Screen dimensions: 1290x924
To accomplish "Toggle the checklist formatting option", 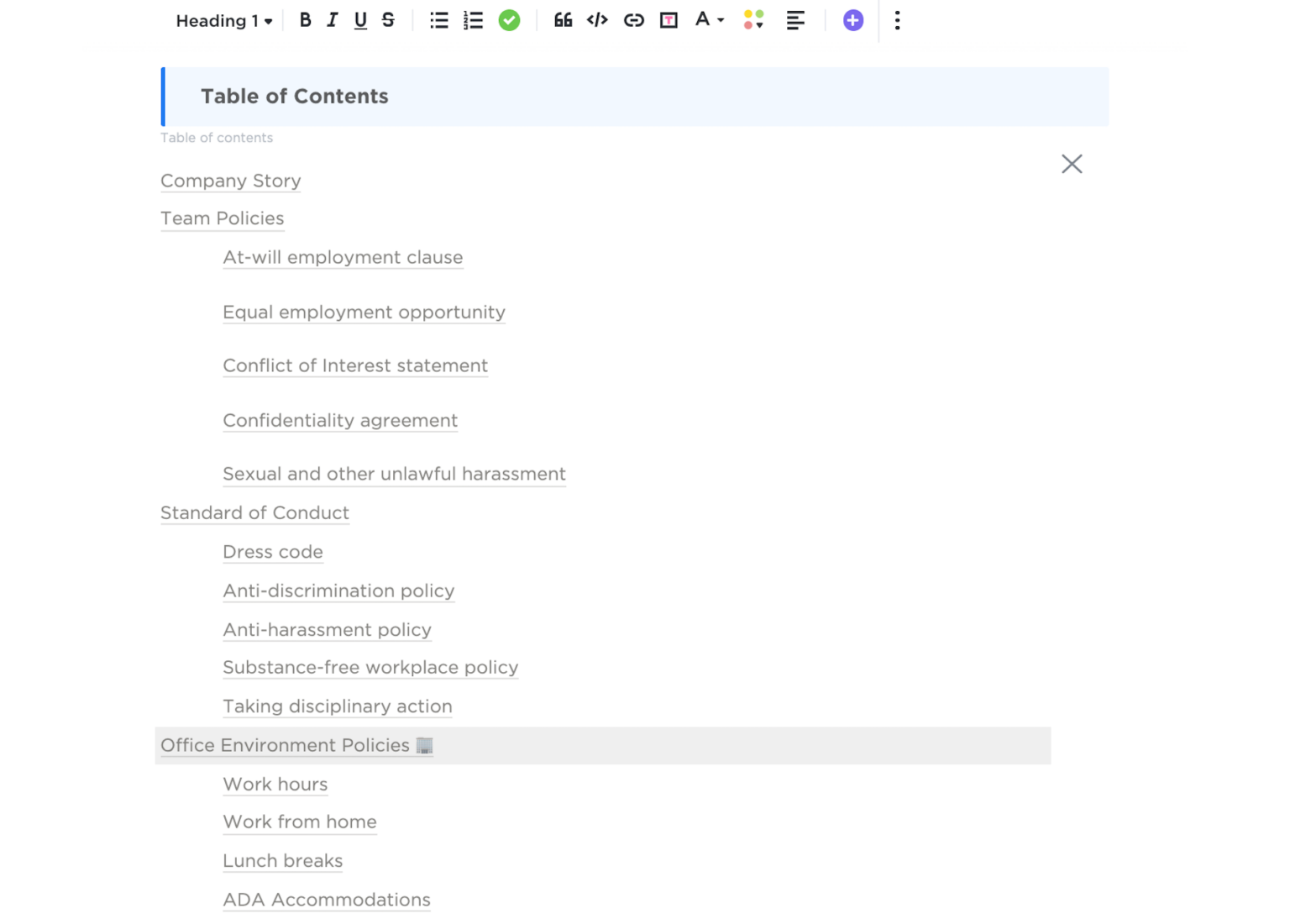I will click(x=509, y=20).
